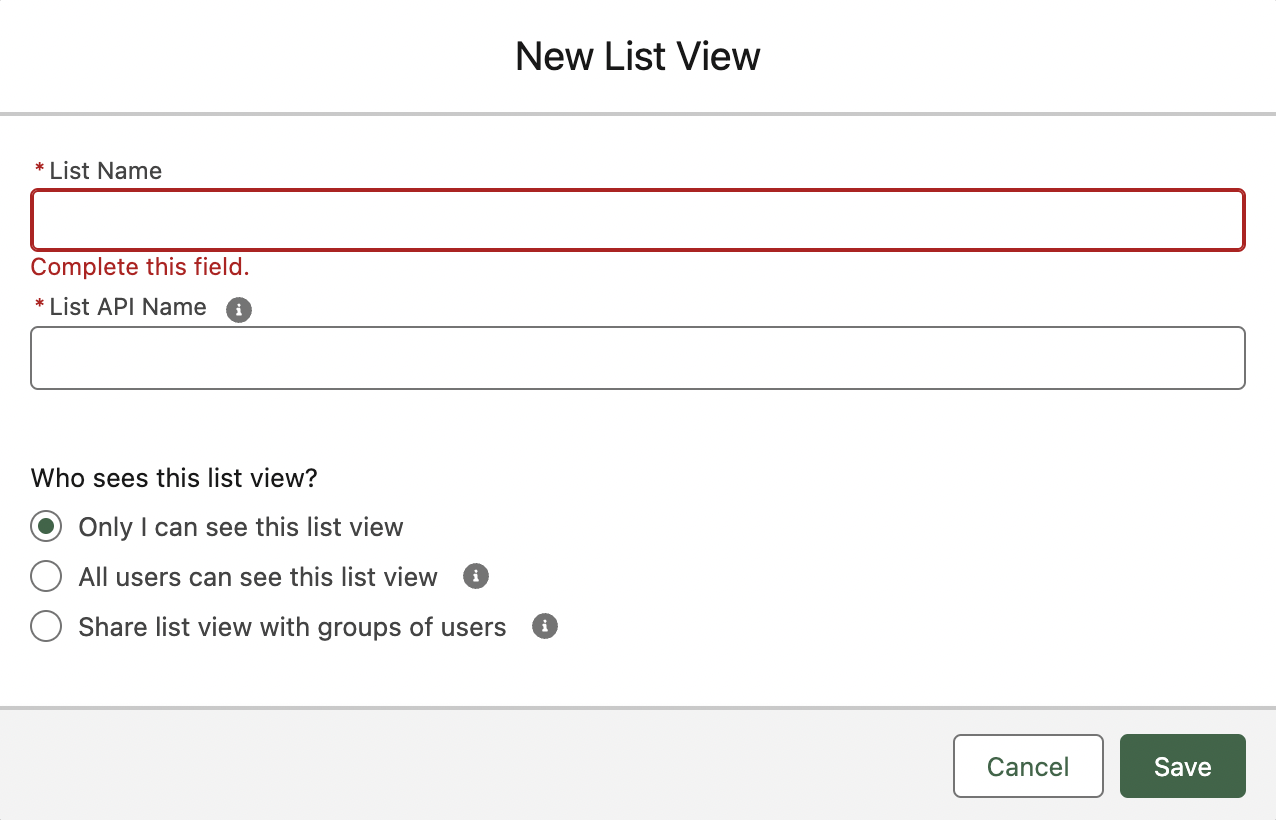Click the List API Name label text
The image size is (1276, 820).
click(128, 307)
